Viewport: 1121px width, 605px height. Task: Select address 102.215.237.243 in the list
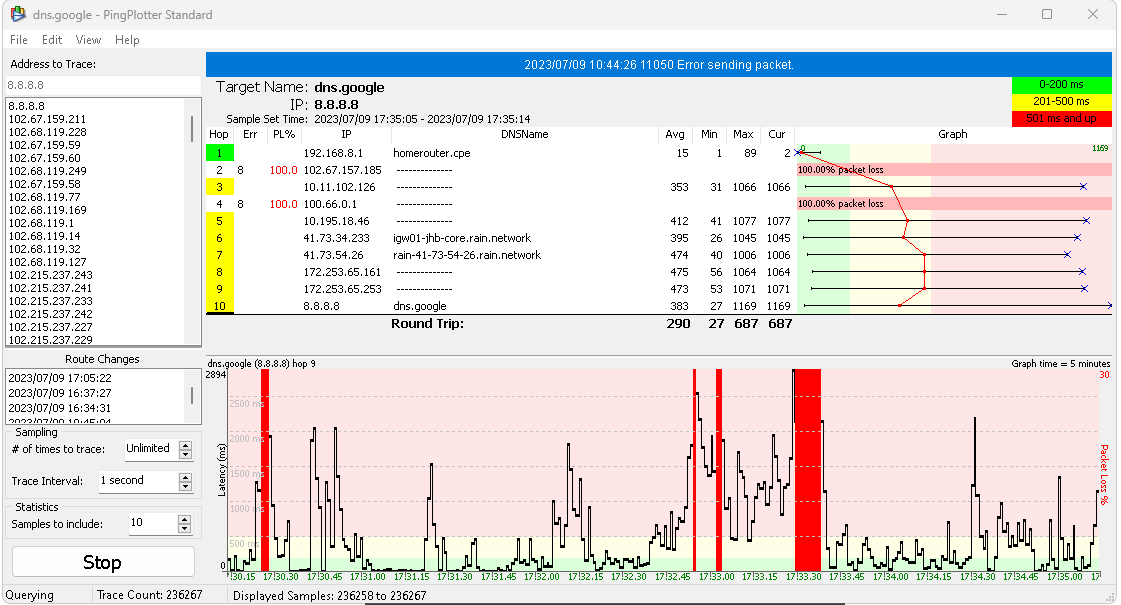50,275
